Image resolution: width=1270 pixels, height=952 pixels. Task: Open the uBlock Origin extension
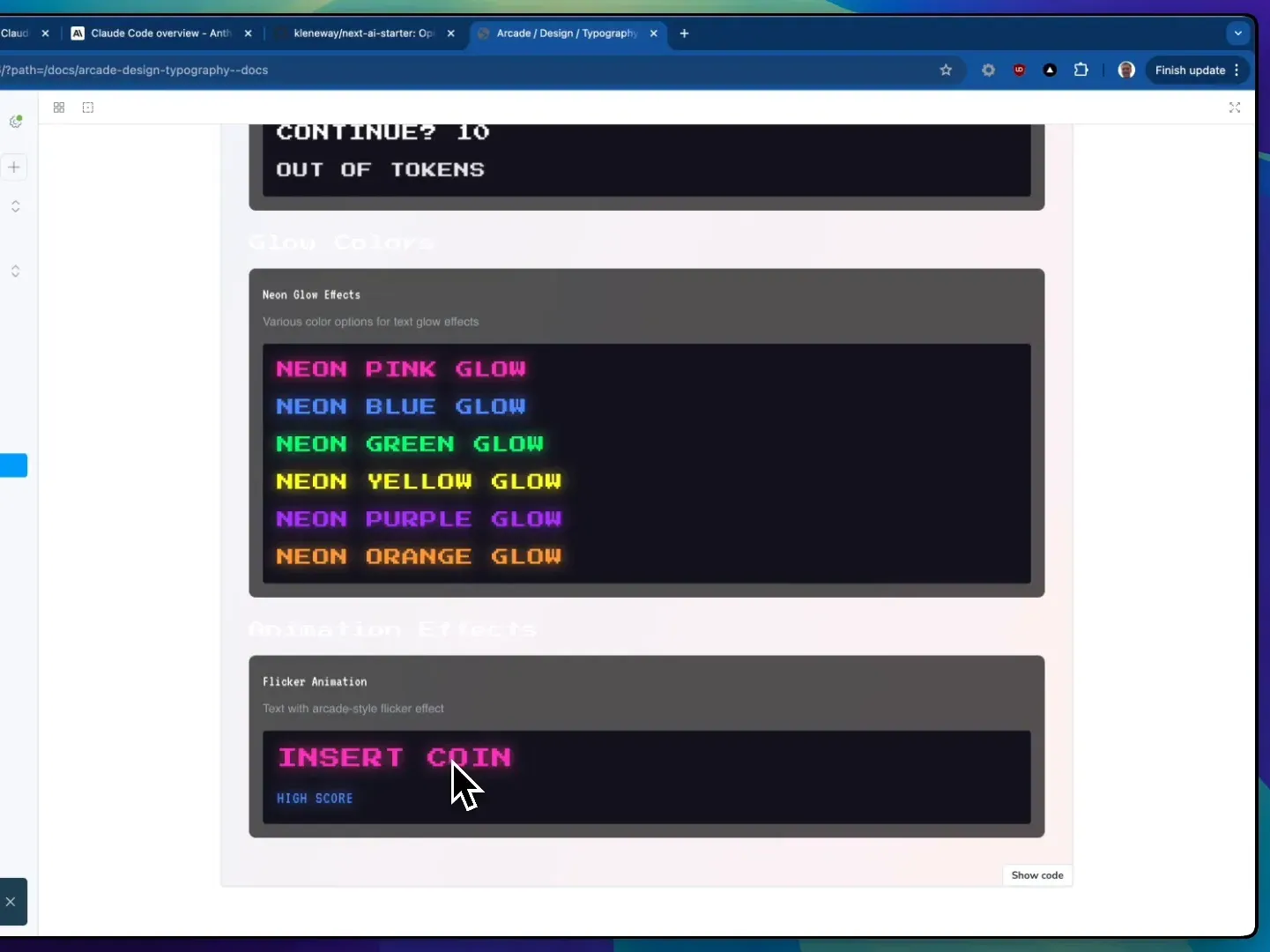pyautogui.click(x=1020, y=70)
